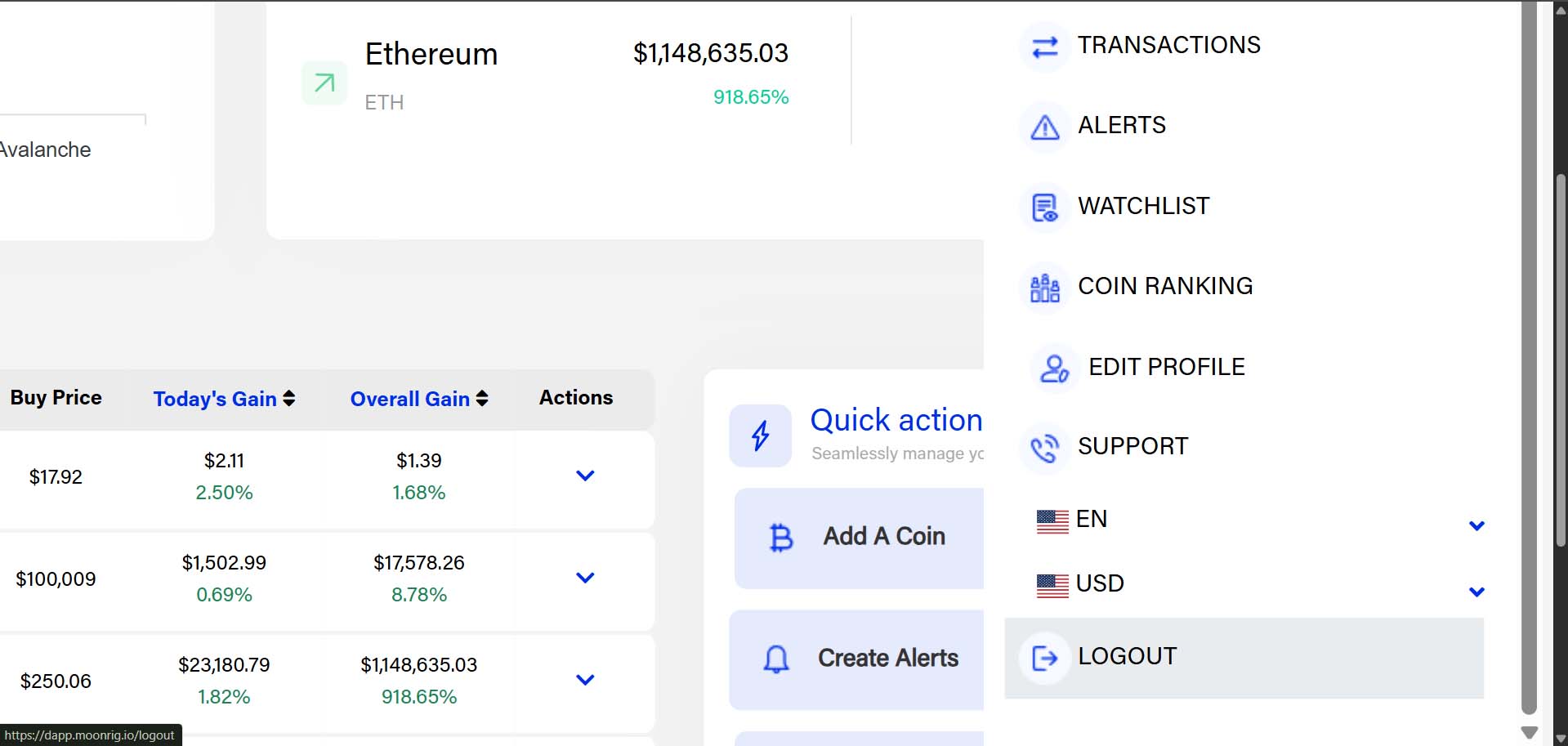The image size is (1568, 746).
Task: Click the Create Alerts button
Action: point(856,660)
